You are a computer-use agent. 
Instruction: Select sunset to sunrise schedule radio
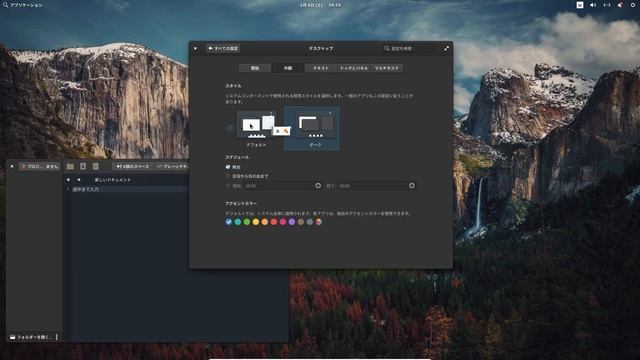coord(228,176)
